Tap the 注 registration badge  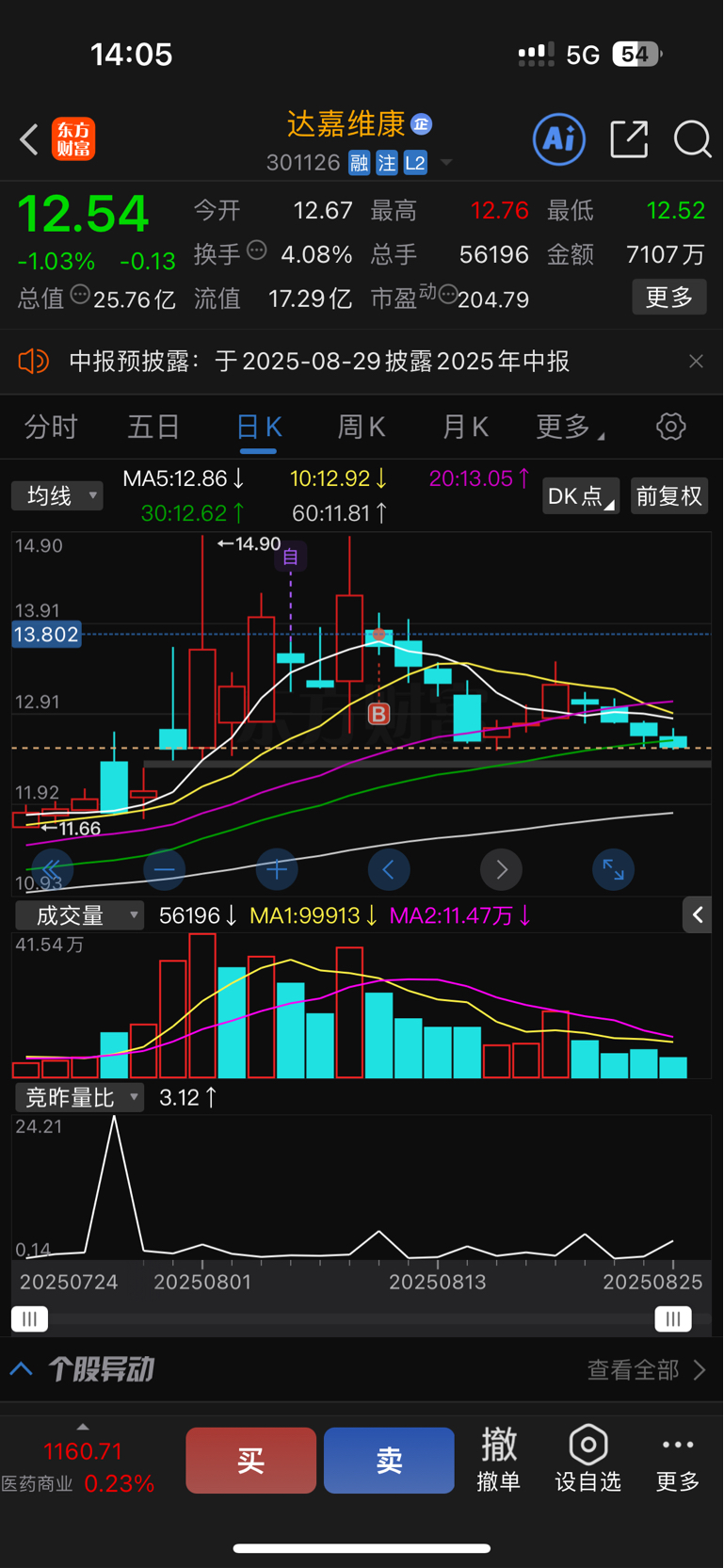(387, 163)
